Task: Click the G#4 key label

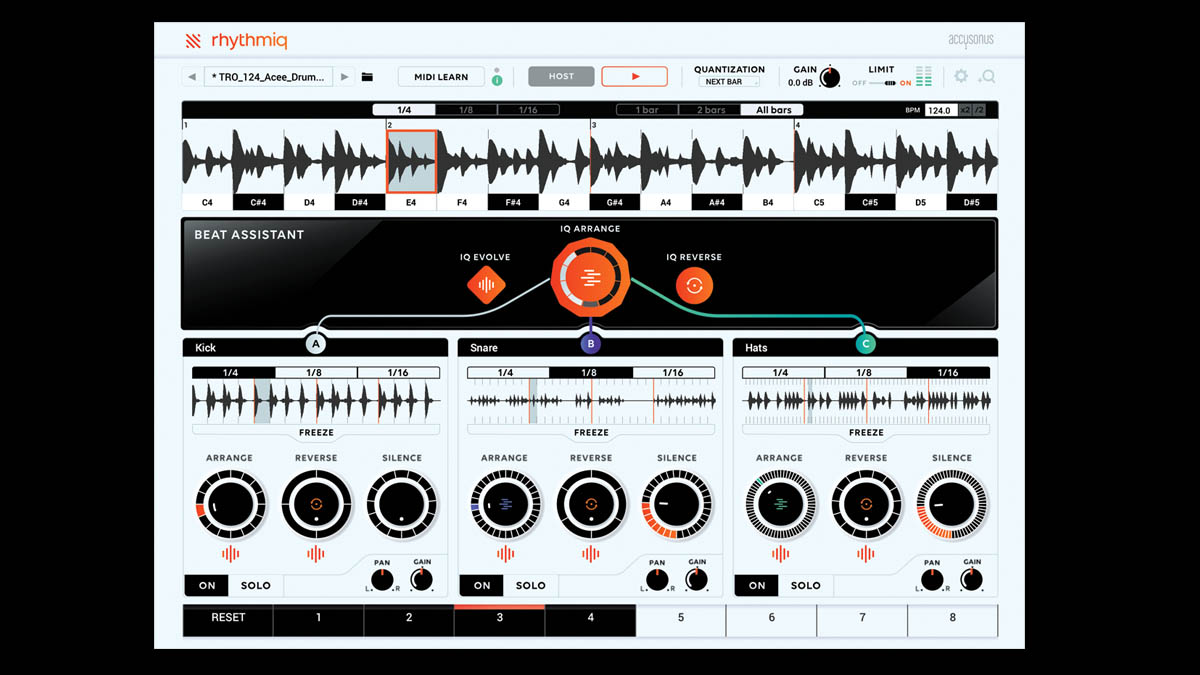Action: click(x=615, y=202)
